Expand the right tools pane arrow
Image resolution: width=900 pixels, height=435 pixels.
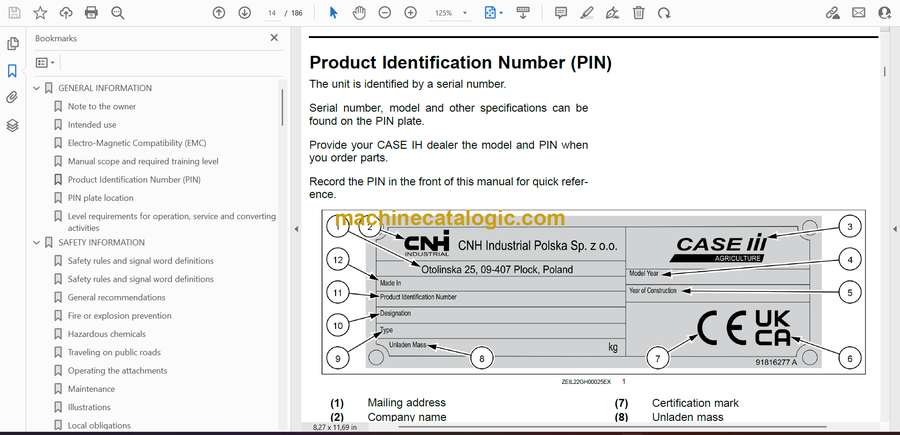[x=894, y=229]
